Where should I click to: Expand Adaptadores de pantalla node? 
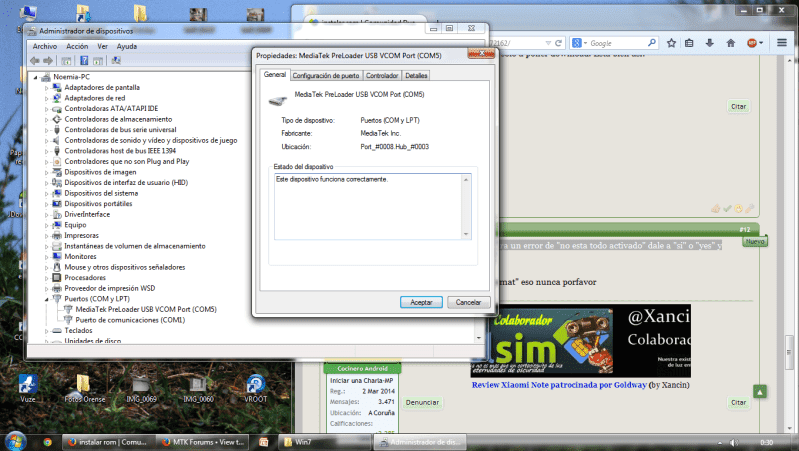(46, 88)
